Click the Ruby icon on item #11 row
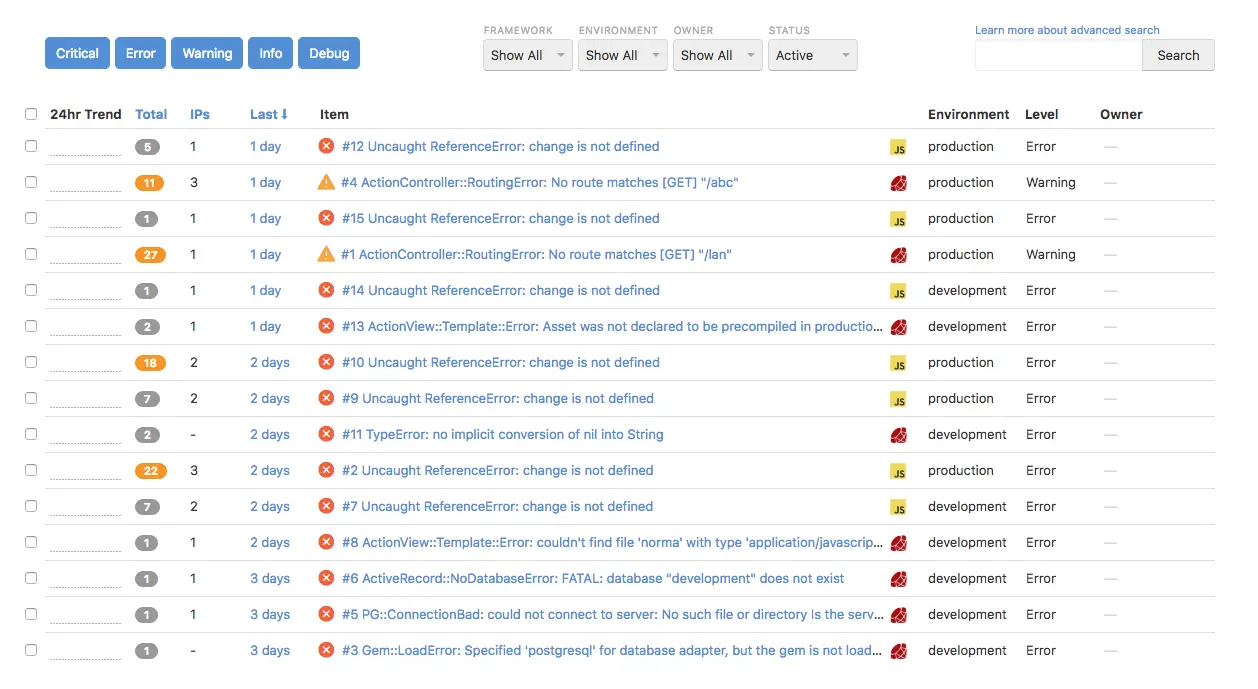The width and height of the screenshot is (1258, 689). click(898, 435)
